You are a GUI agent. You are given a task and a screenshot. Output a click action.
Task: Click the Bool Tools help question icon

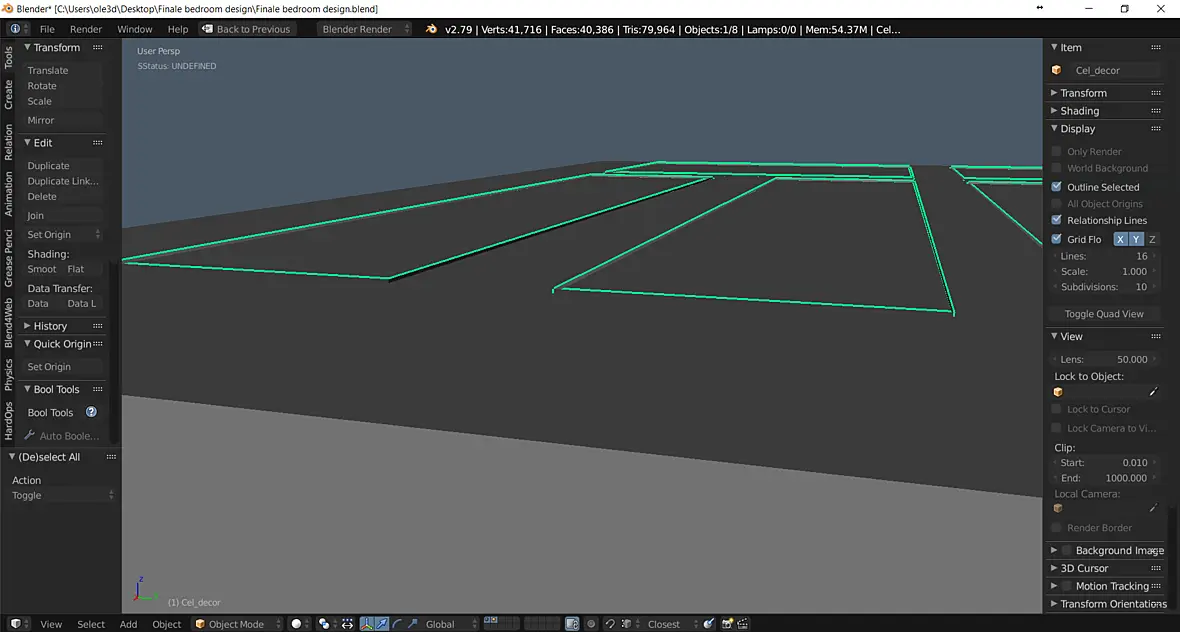91,412
